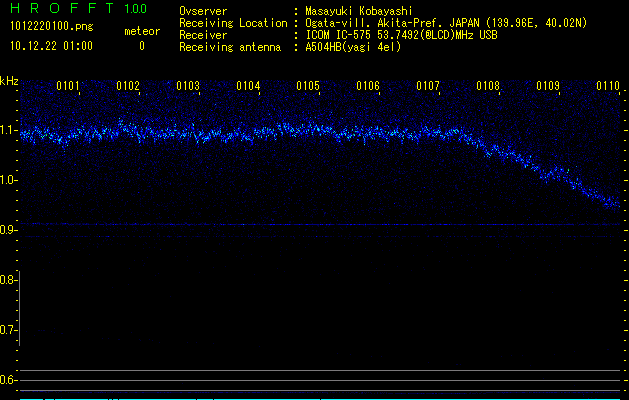Select the meteor count value 0
629x400 pixels.
pyautogui.click(x=141, y=46)
